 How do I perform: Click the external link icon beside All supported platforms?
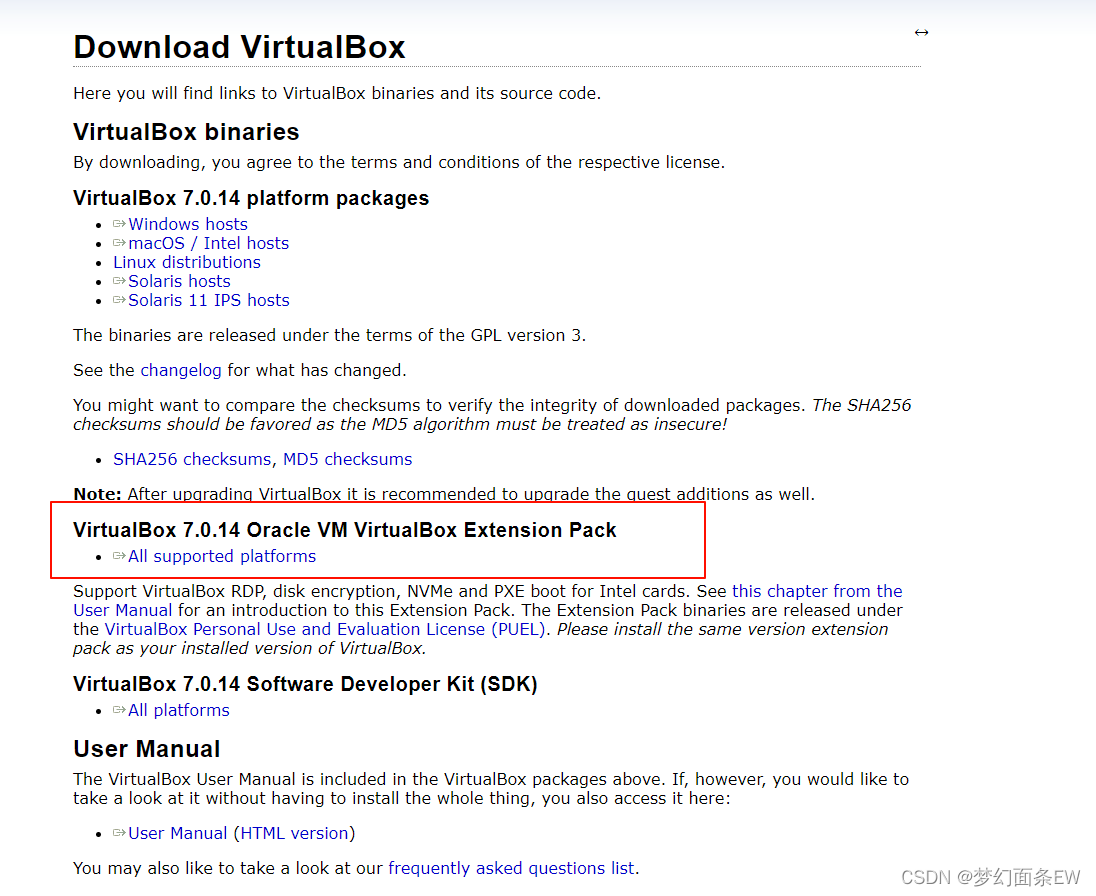[120, 556]
